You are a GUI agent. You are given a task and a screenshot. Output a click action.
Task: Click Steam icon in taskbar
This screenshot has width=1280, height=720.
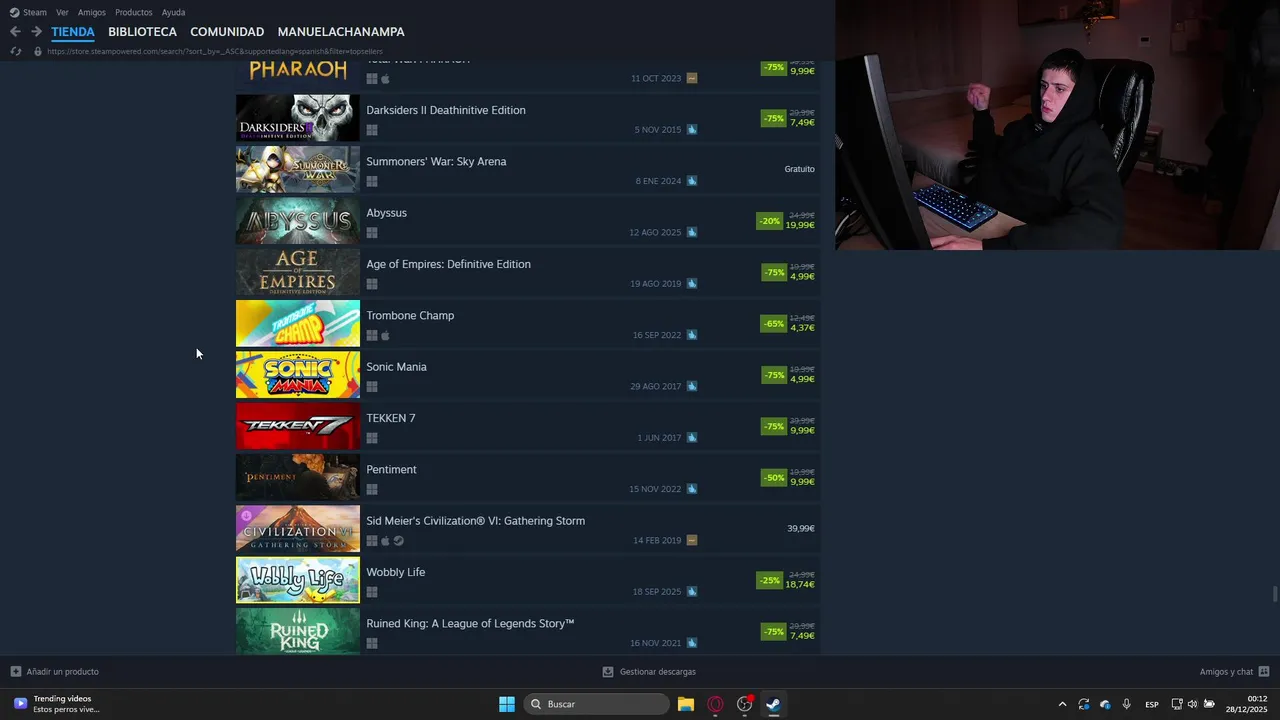(773, 704)
